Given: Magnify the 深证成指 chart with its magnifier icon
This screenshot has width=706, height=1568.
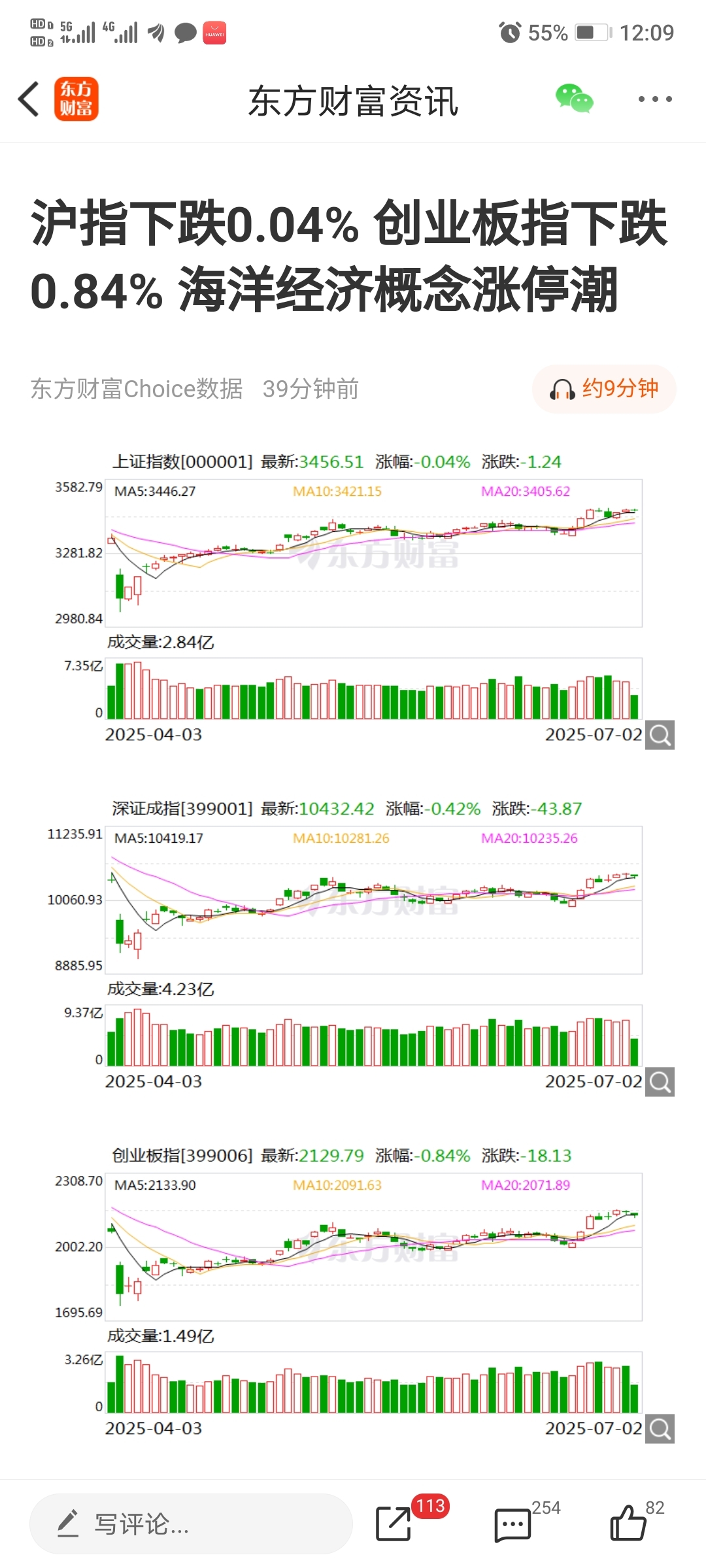Looking at the screenshot, I should [660, 1082].
